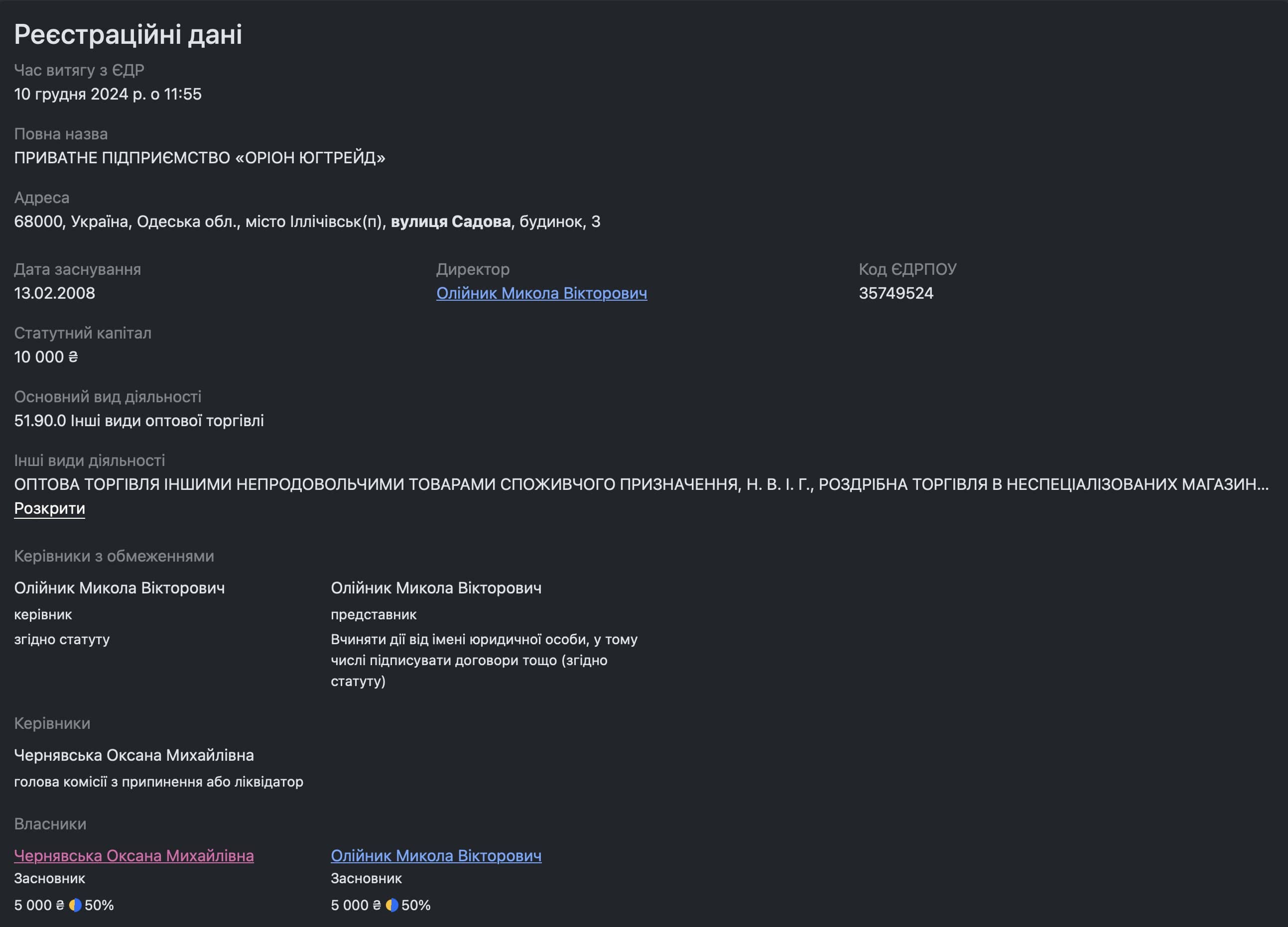
Task: Click the truncated other activities text line
Action: pos(641,484)
